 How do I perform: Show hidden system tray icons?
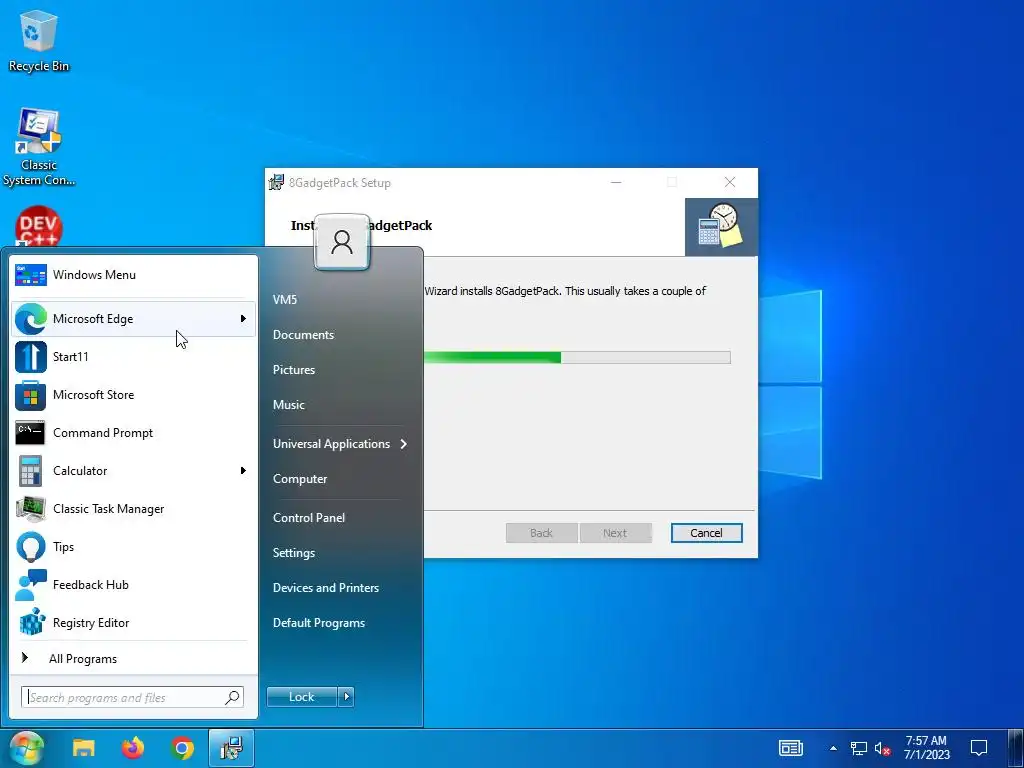(833, 748)
